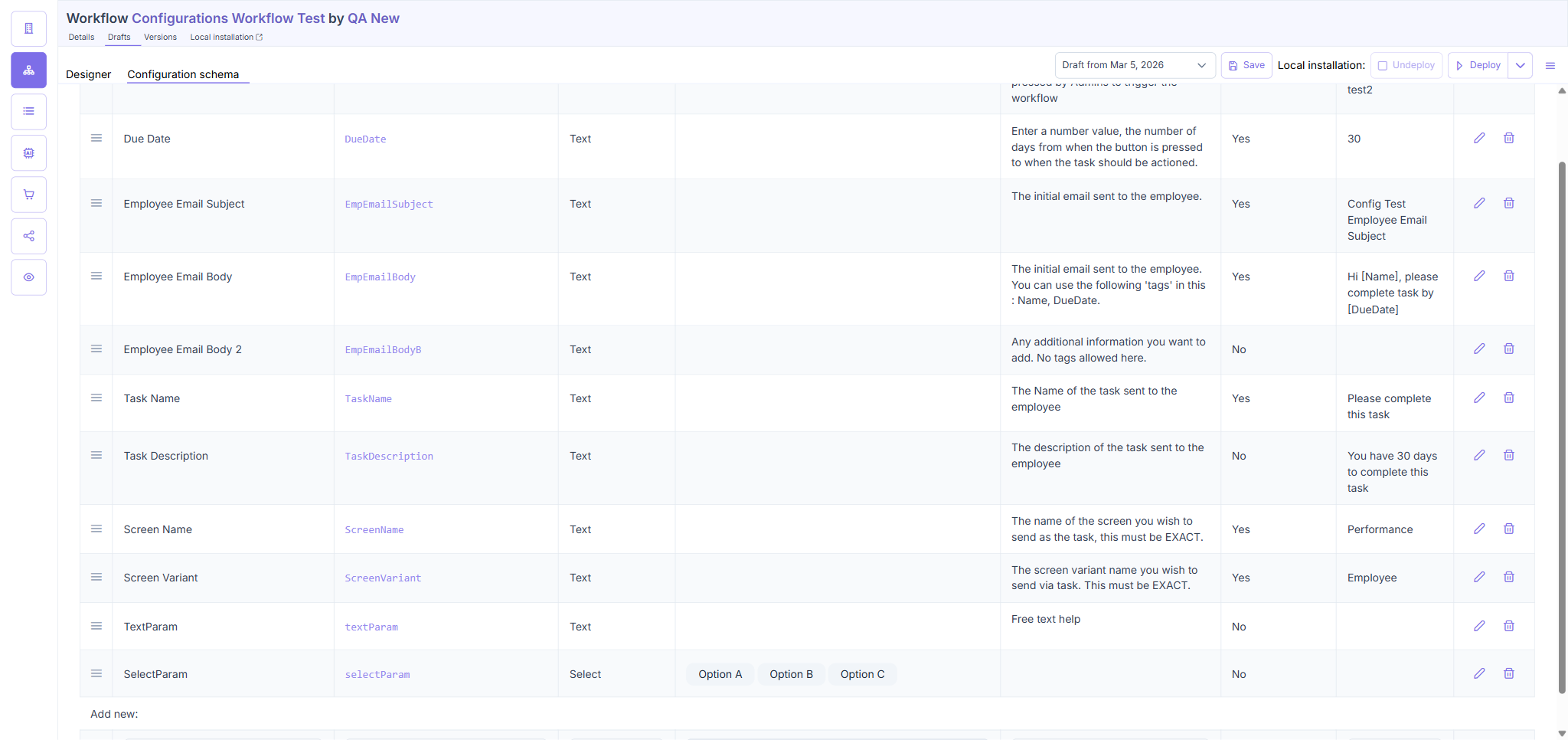Open the list icon in sidebar
This screenshot has width=1568, height=740.
[x=28, y=112]
